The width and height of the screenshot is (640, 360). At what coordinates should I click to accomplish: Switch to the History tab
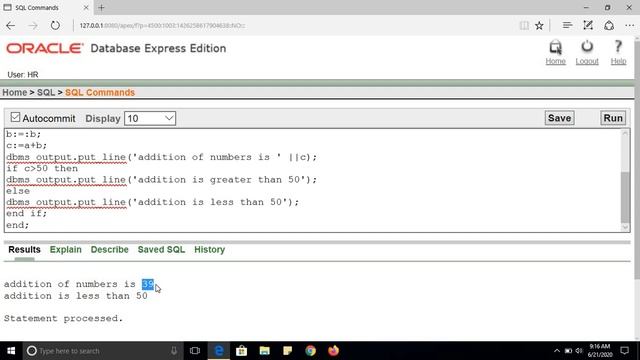pos(209,249)
